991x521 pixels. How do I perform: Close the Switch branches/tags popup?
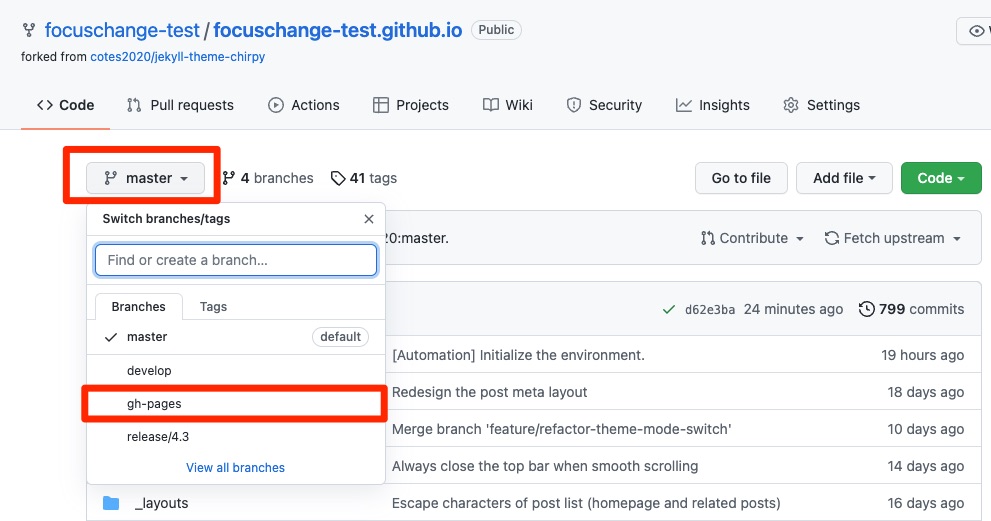[x=369, y=219]
